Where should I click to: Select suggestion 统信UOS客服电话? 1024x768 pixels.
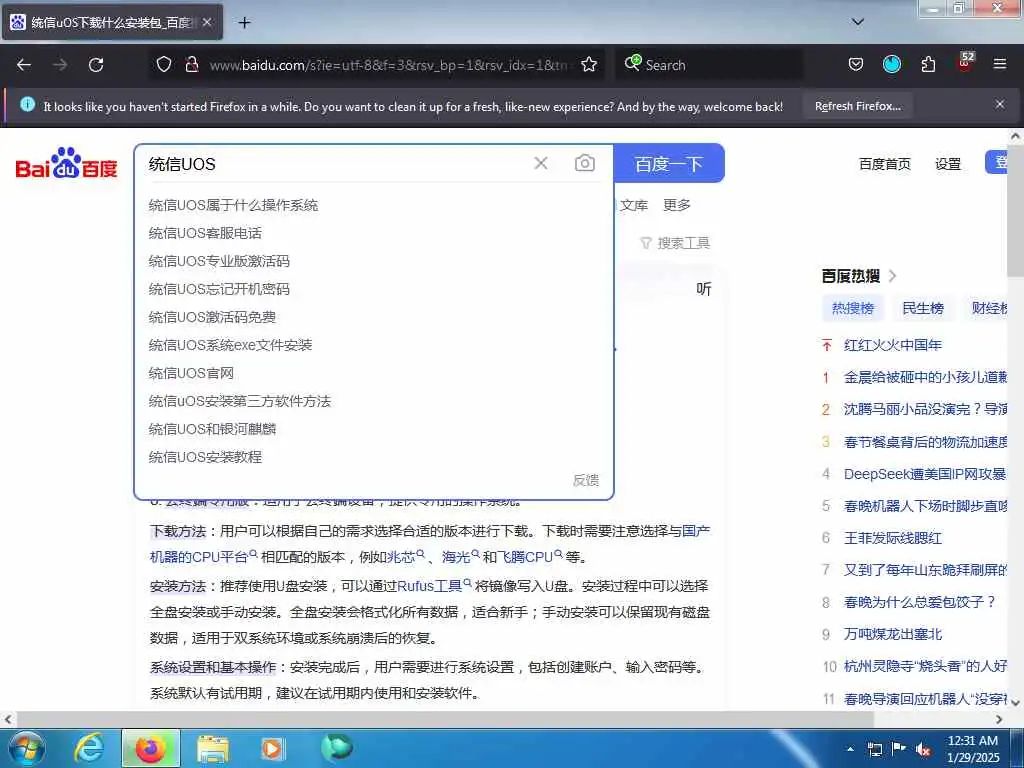[x=205, y=233]
